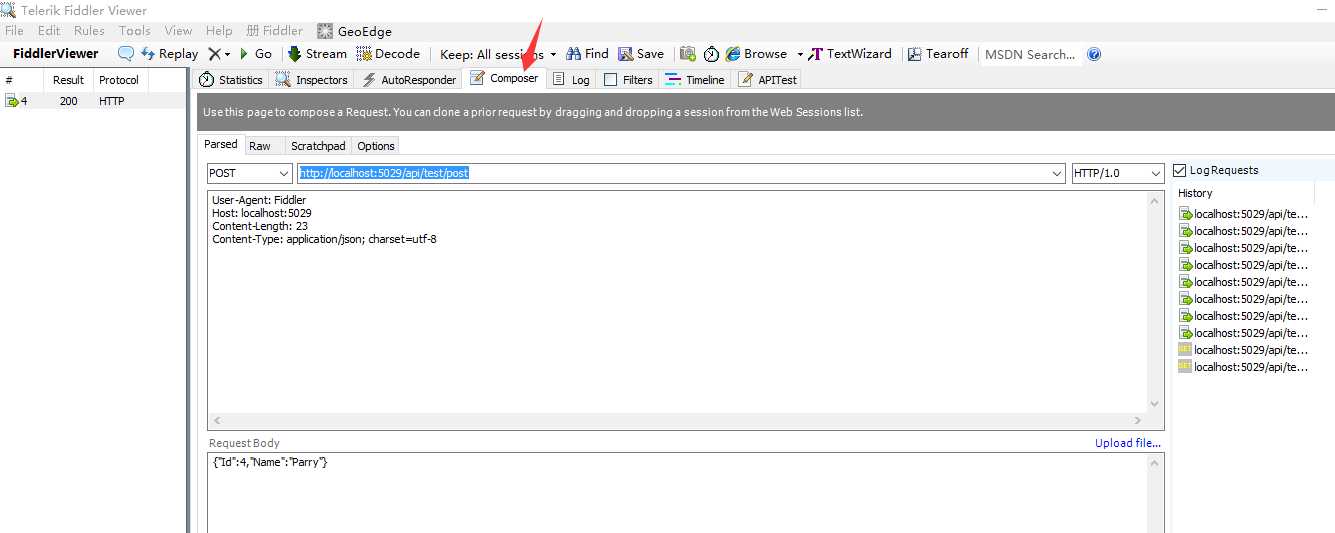Toggle Stream mode in toolbar

317,54
